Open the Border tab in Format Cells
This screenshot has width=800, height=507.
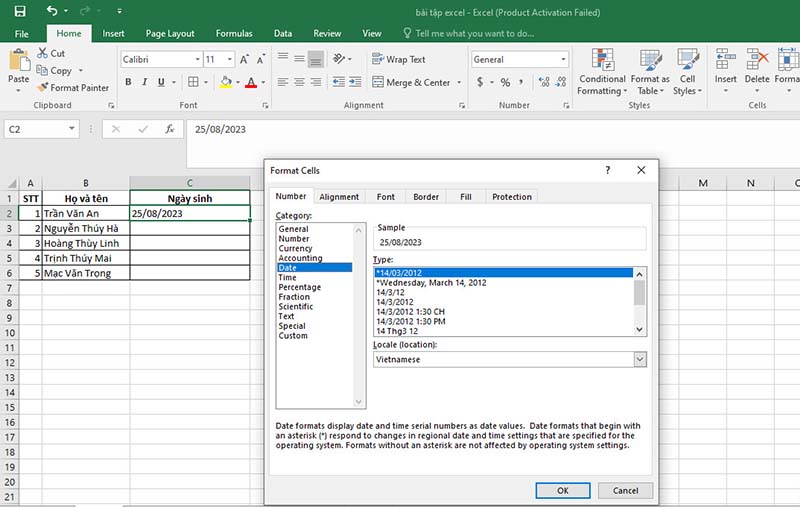pyautogui.click(x=426, y=197)
